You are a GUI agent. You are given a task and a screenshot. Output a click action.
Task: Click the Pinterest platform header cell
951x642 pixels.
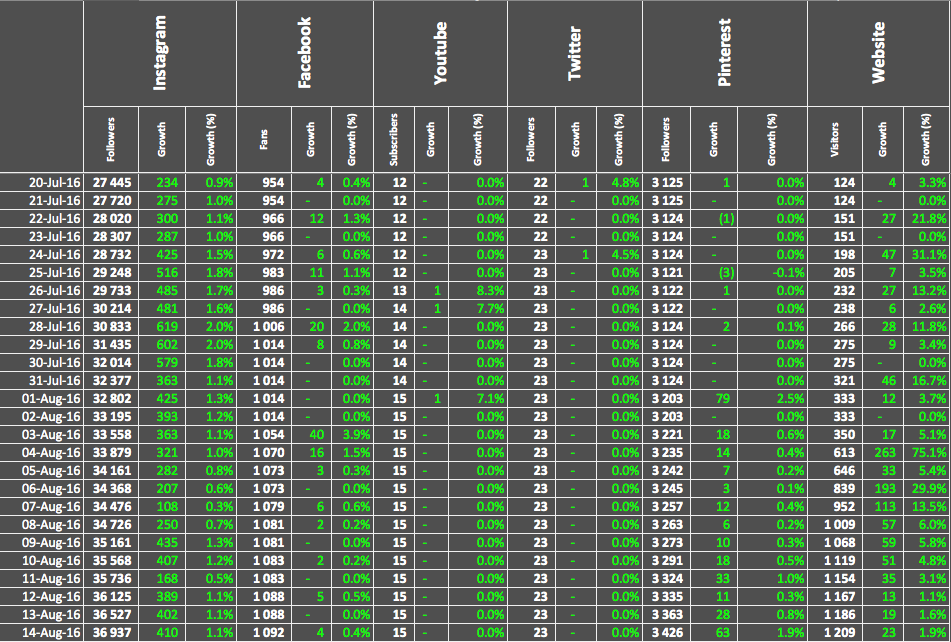coord(725,53)
